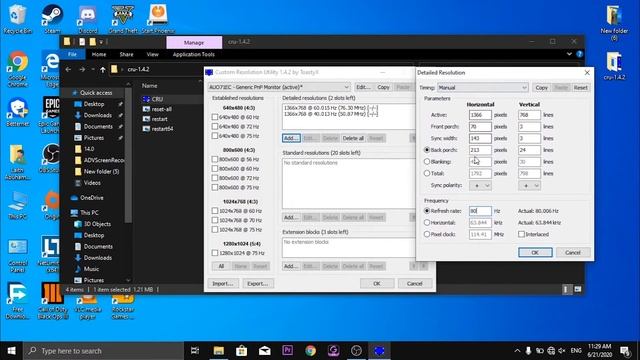Select the Back porch radio button
This screenshot has height=360, width=640.
[x=427, y=150]
